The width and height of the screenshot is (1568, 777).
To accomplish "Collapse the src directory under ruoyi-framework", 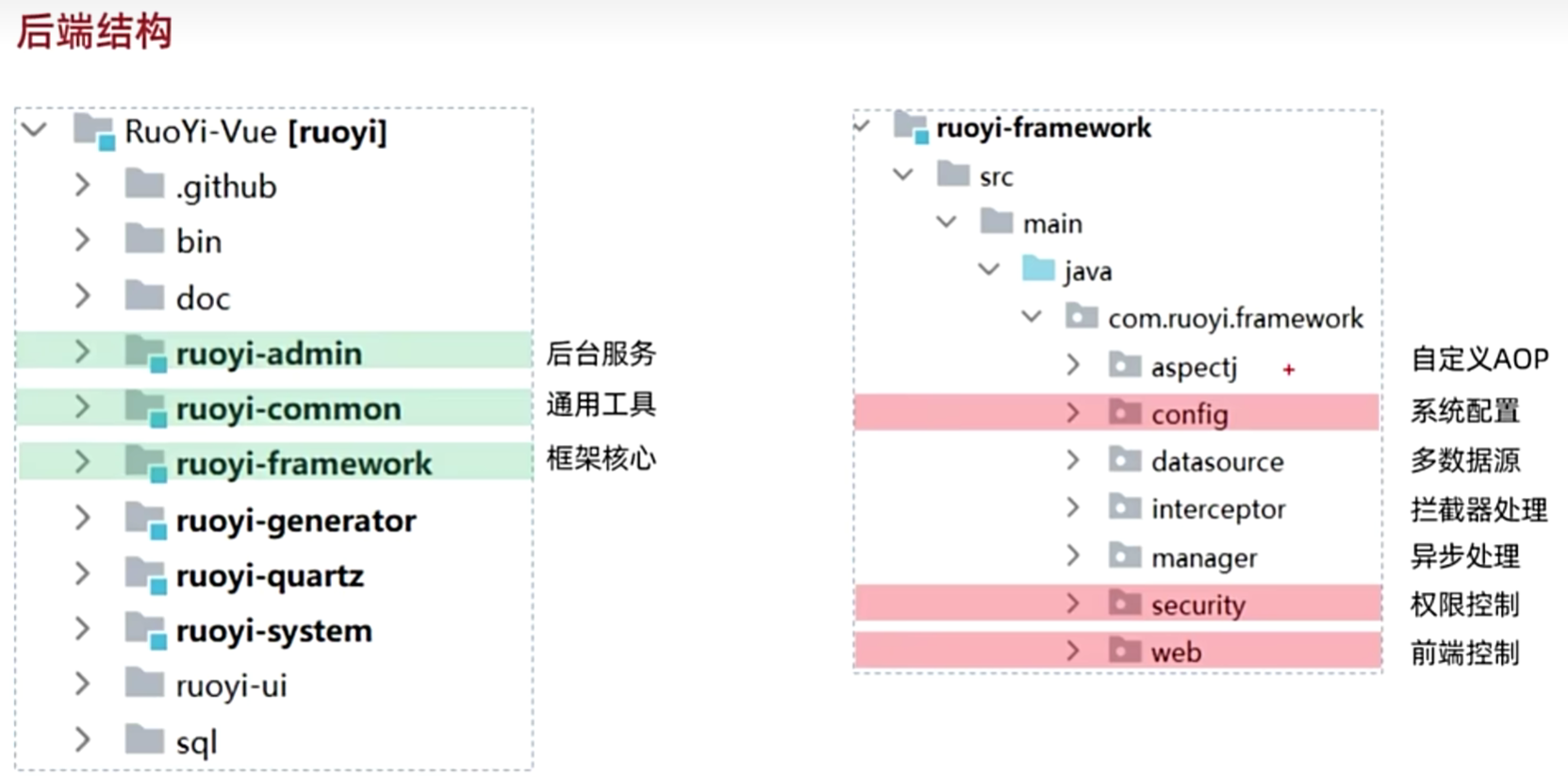I will [x=902, y=174].
